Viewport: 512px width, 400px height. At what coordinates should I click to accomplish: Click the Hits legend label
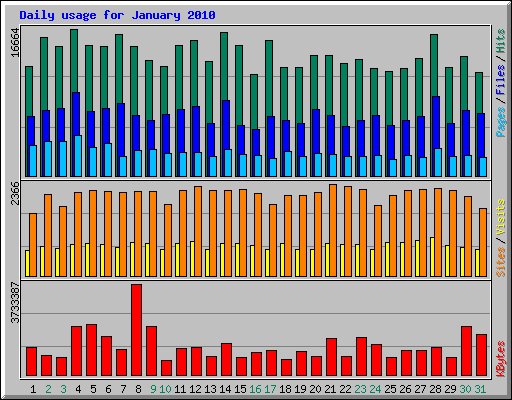(501, 41)
